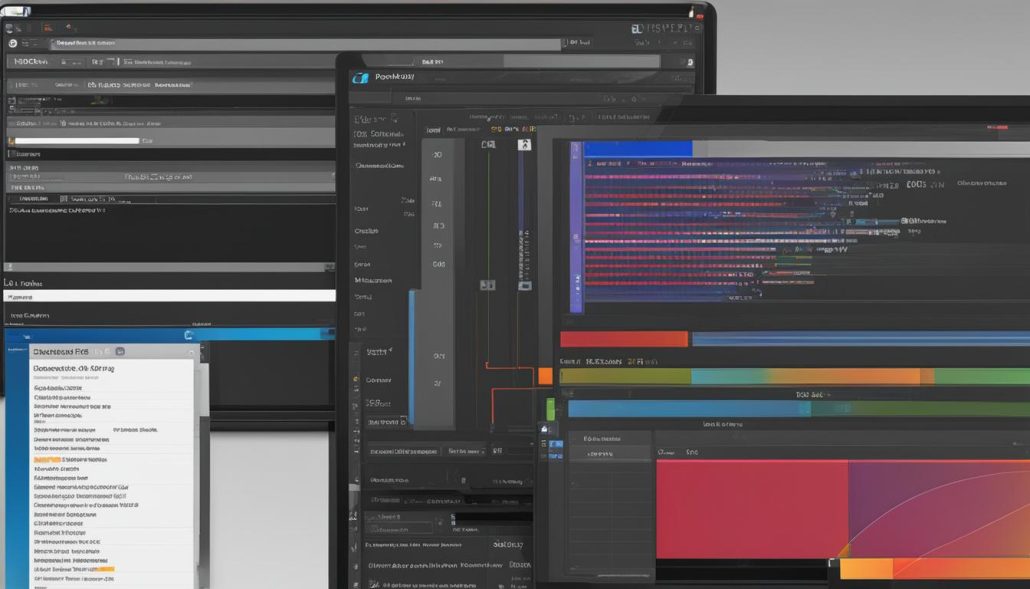The height and width of the screenshot is (589, 1030).
Task: Click the back window's horizontal scrollbar
Action: (x=169, y=267)
